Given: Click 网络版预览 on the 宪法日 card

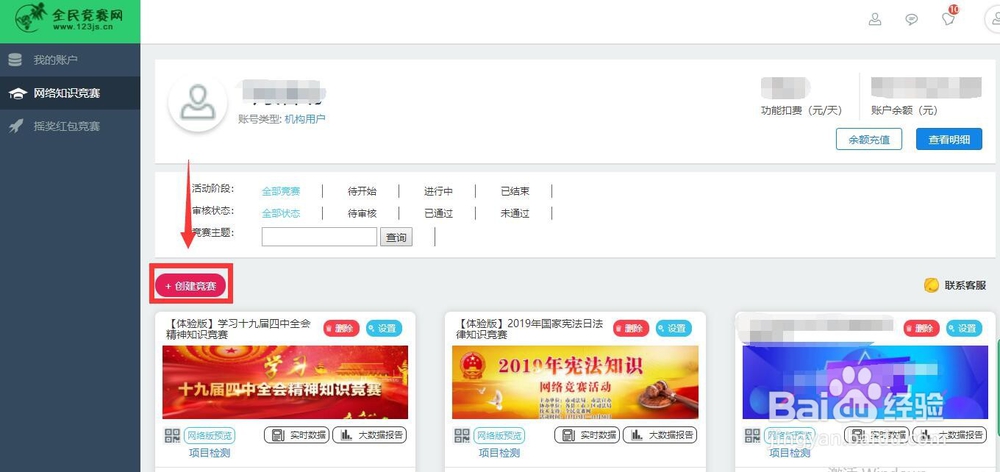Looking at the screenshot, I should [499, 436].
